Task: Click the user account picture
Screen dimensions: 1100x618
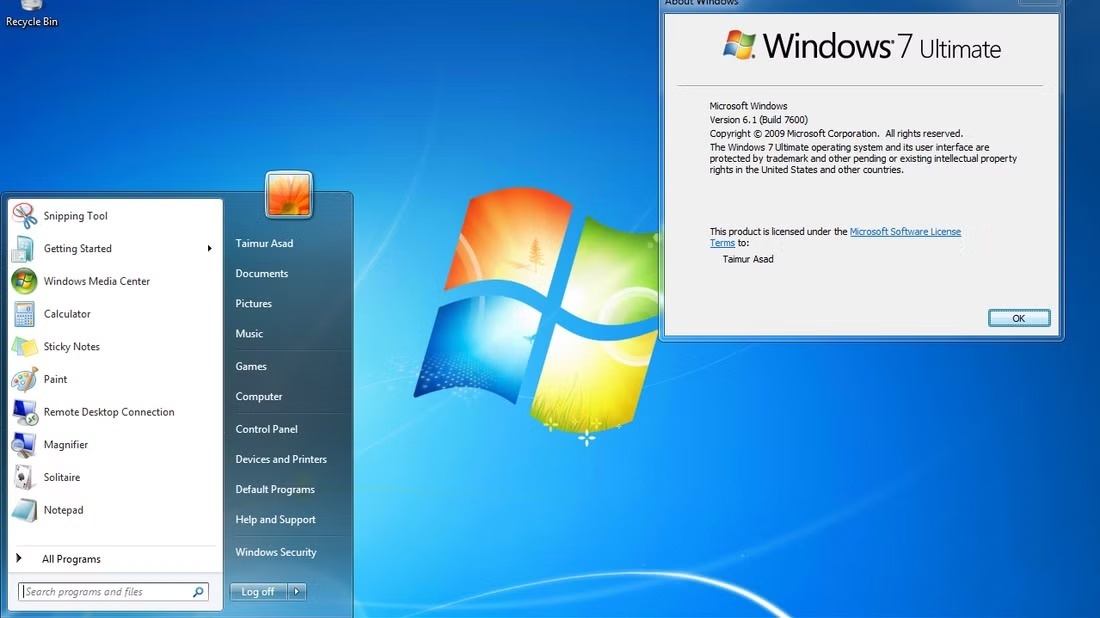Action: click(288, 195)
